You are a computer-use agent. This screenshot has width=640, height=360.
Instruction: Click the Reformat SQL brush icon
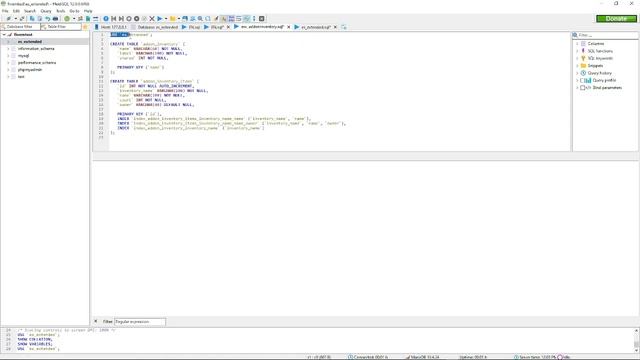point(216,19)
